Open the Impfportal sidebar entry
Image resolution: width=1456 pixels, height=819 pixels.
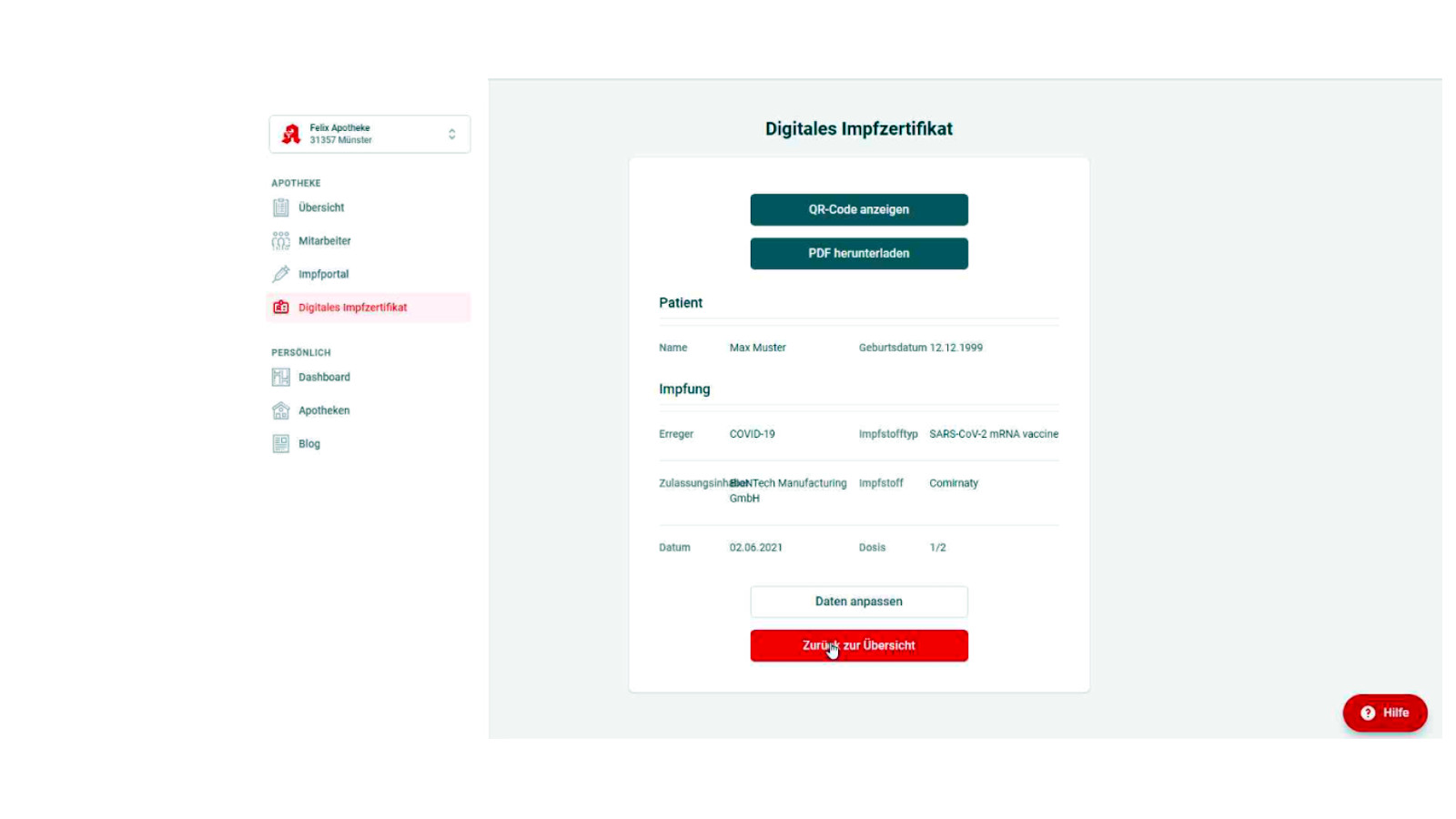[323, 274]
